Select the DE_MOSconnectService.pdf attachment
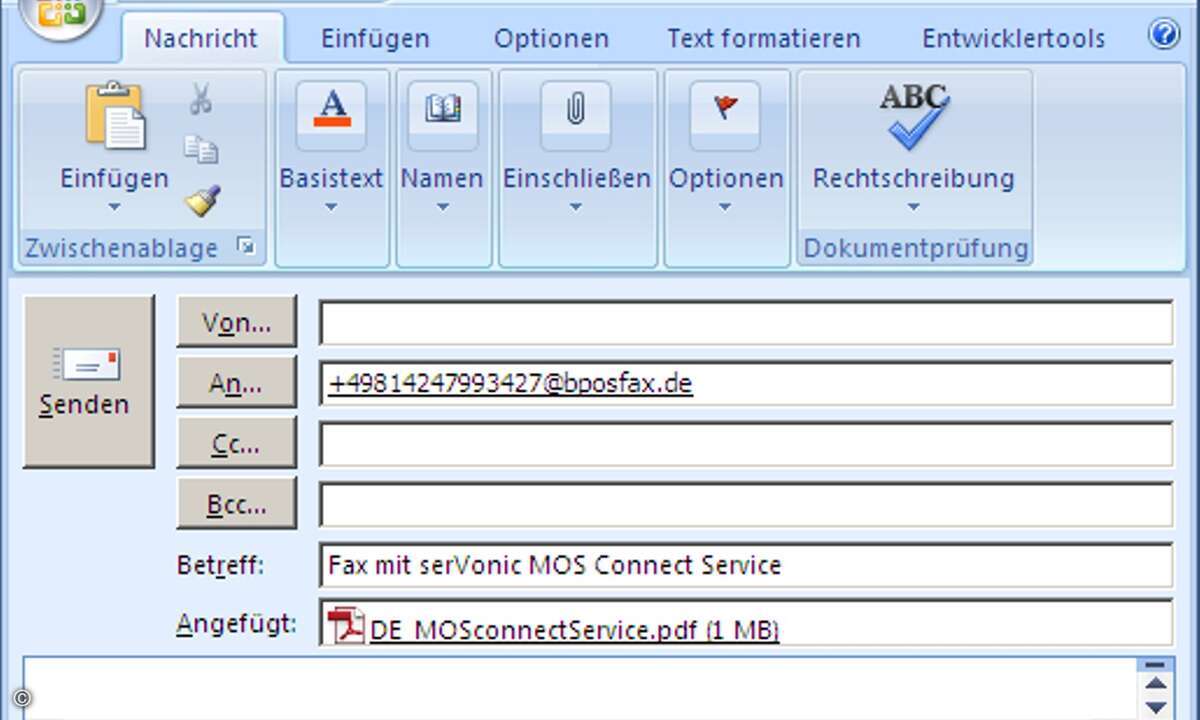Image resolution: width=1200 pixels, height=720 pixels. pos(574,630)
